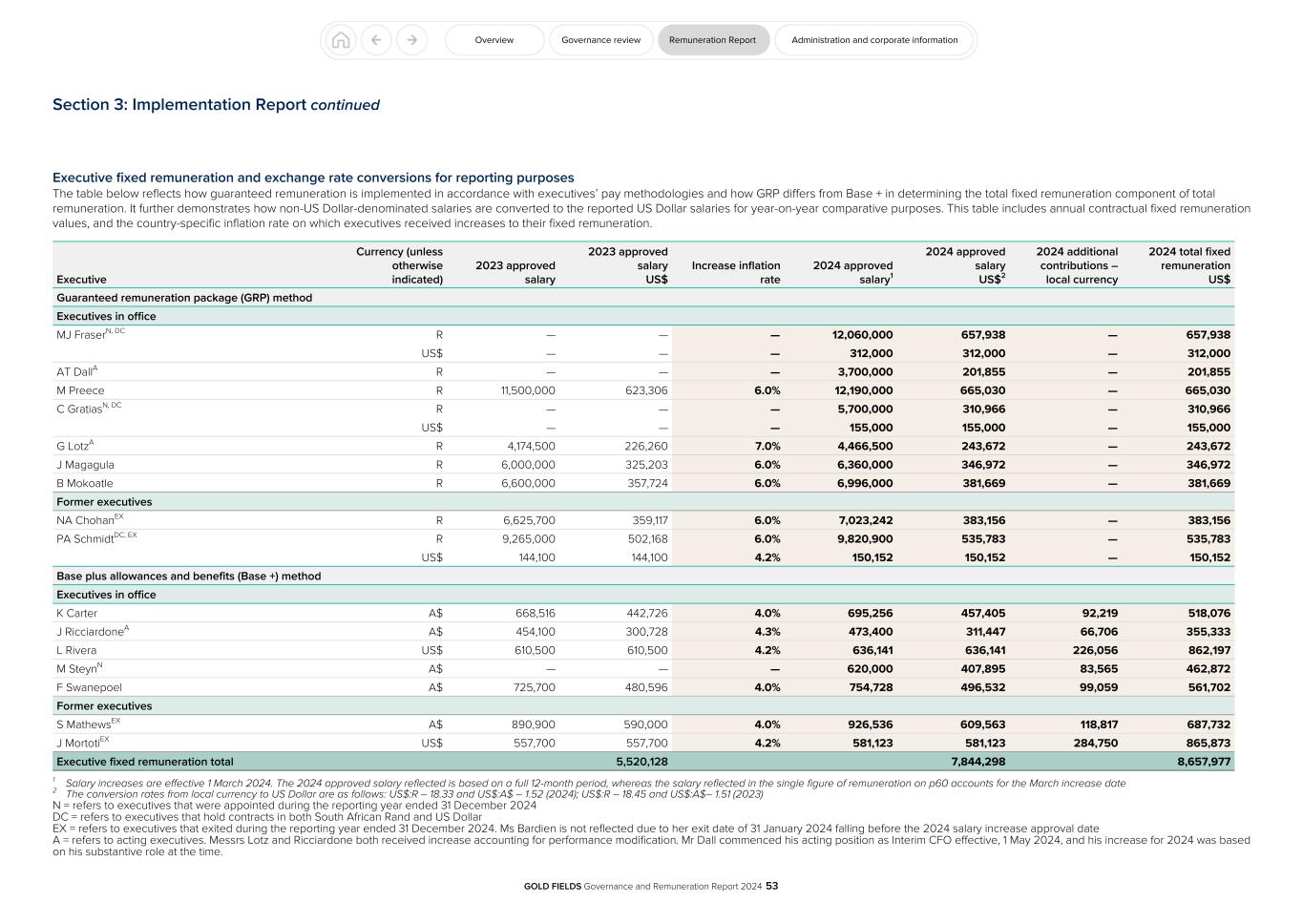Click the back arrow navigation icon
This screenshot has width=1303, height=924.
[376, 39]
